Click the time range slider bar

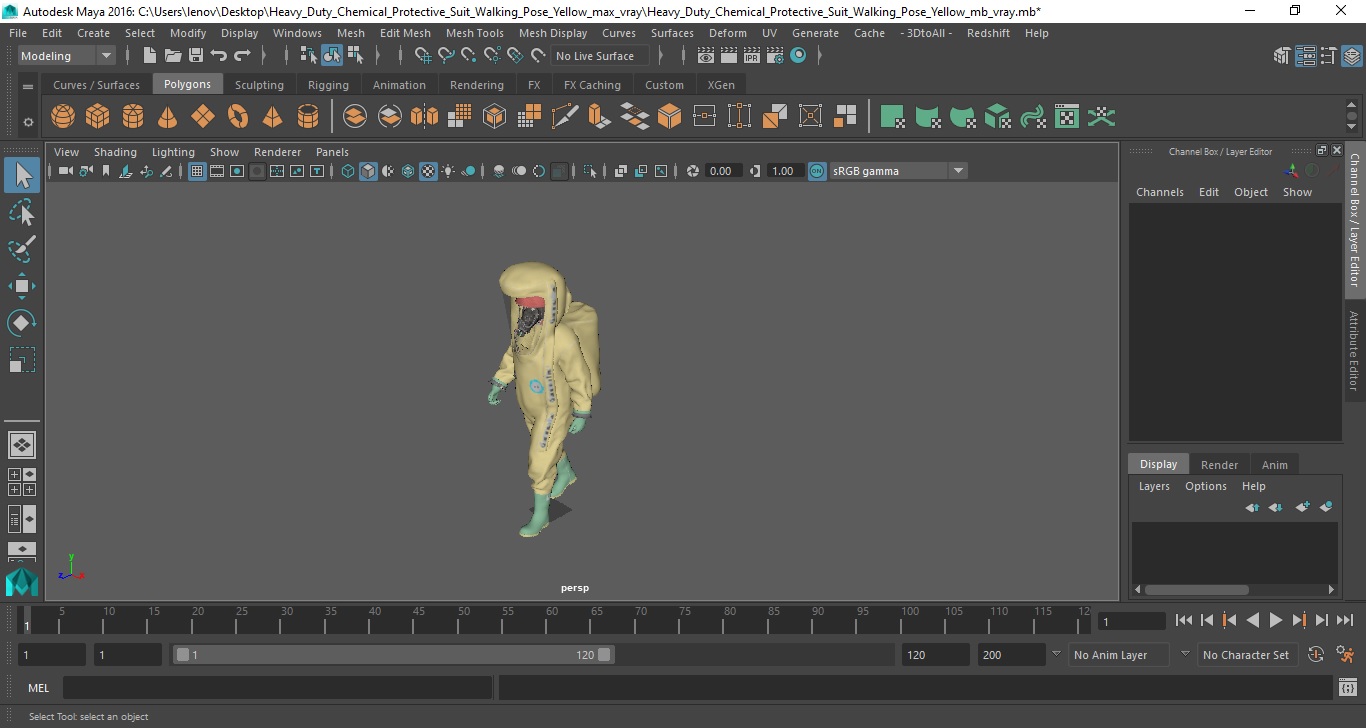pyautogui.click(x=393, y=655)
